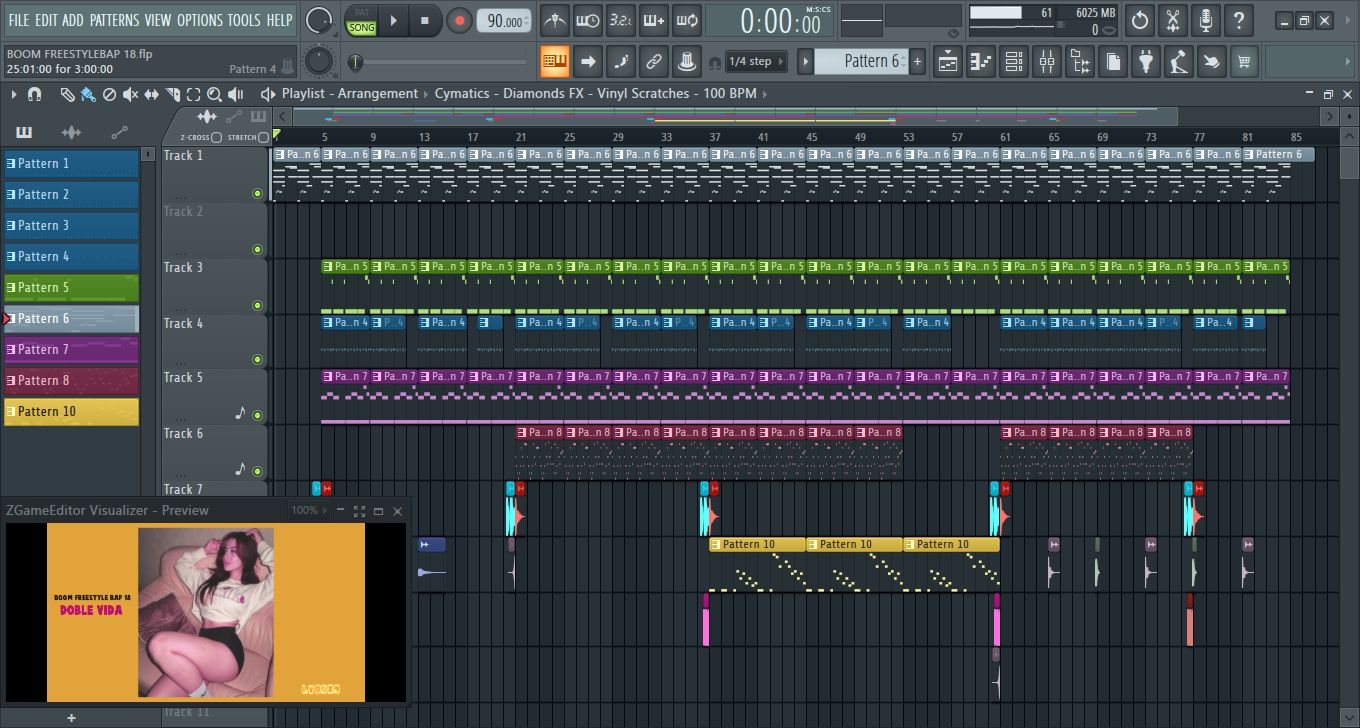Click the song position slider

[x=440, y=63]
